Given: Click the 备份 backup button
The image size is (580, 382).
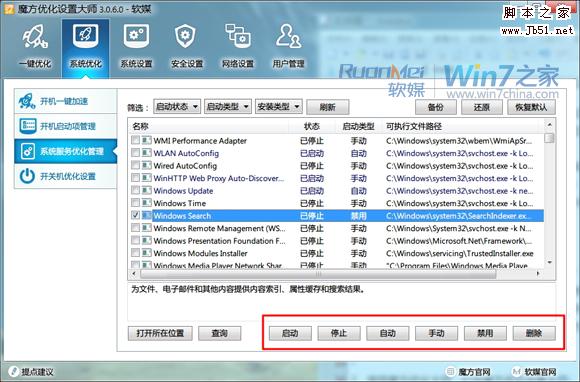Looking at the screenshot, I should click(x=436, y=107).
